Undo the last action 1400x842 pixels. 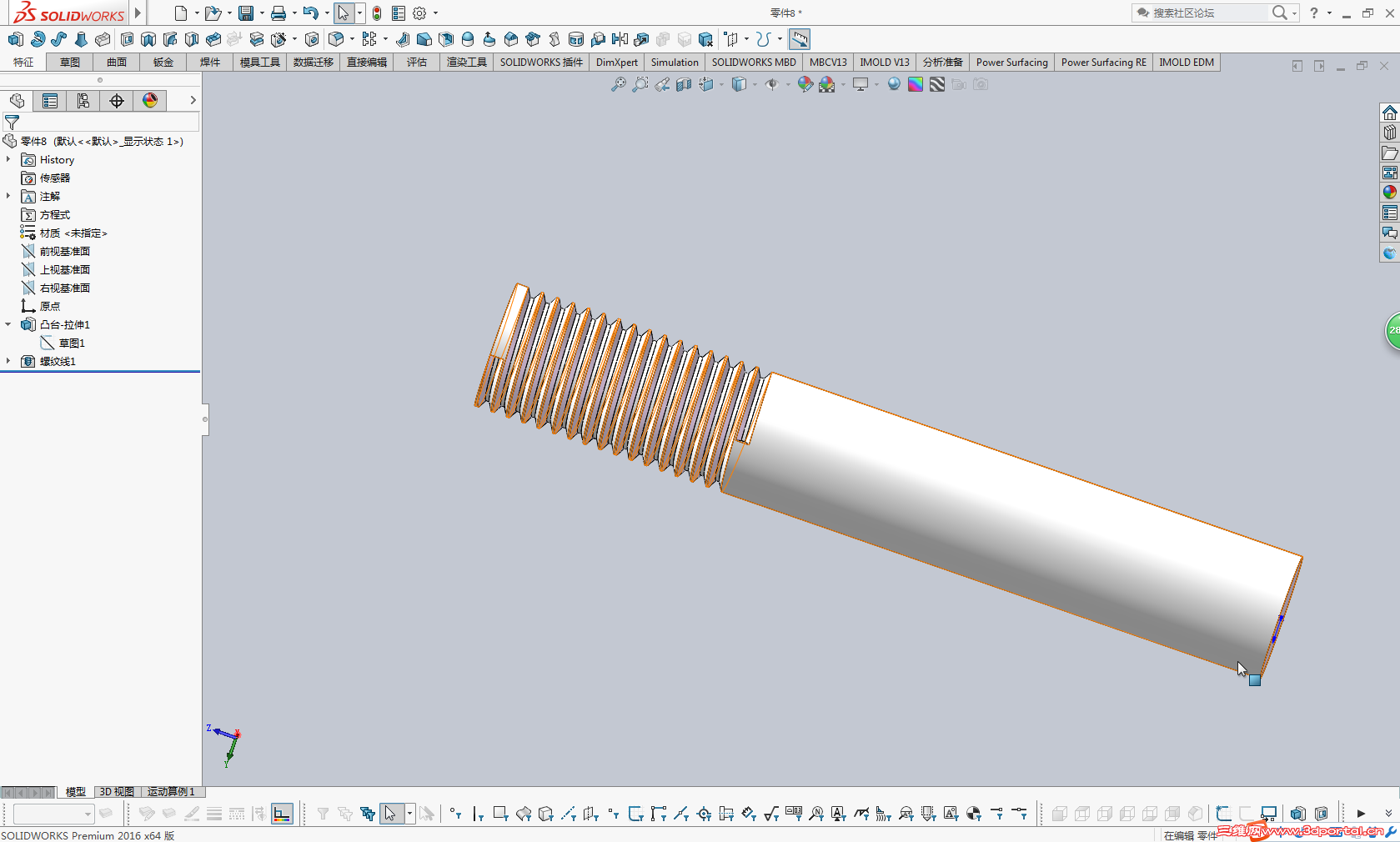tap(310, 13)
